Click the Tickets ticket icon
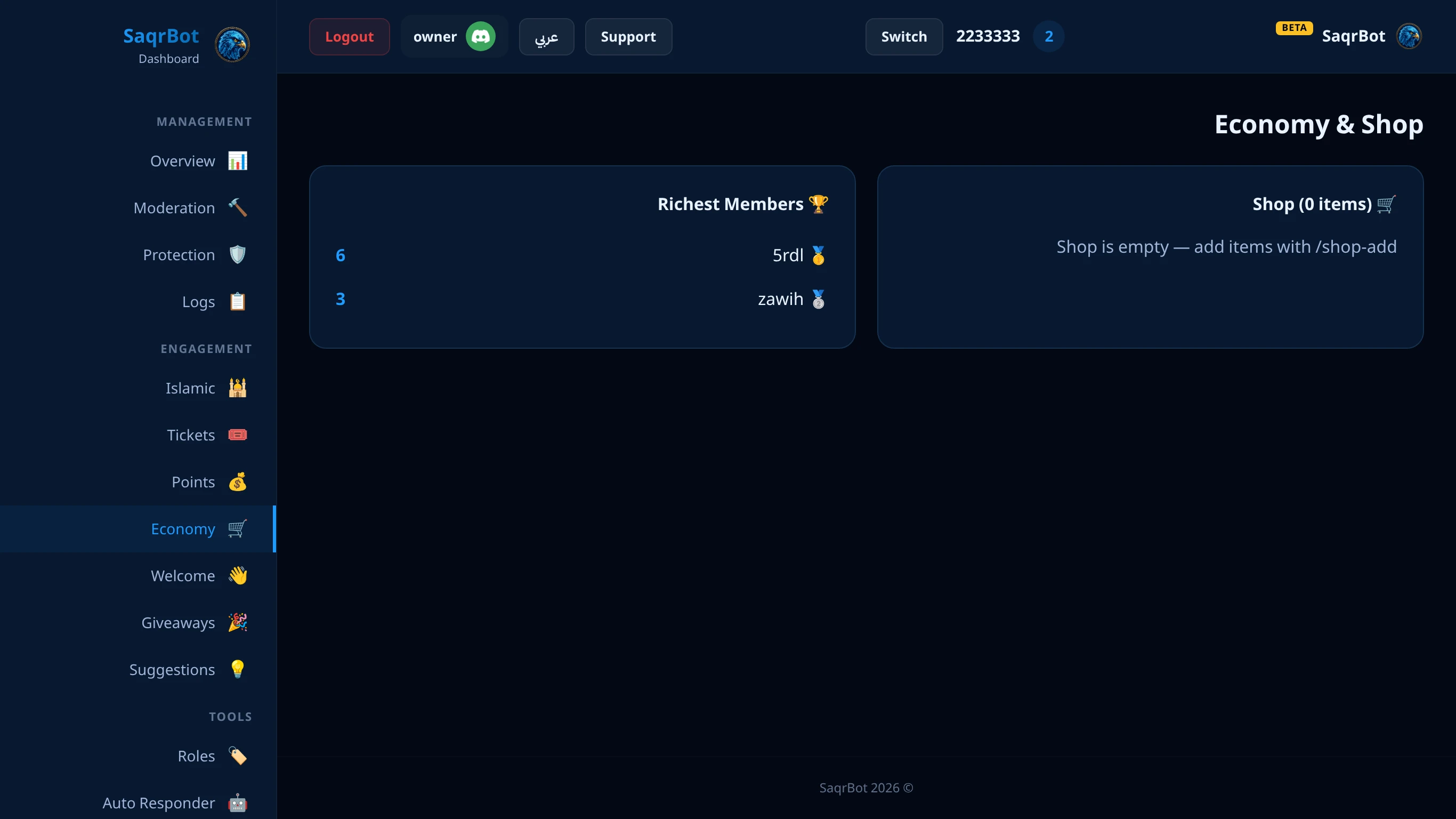1456x819 pixels. coord(237,435)
